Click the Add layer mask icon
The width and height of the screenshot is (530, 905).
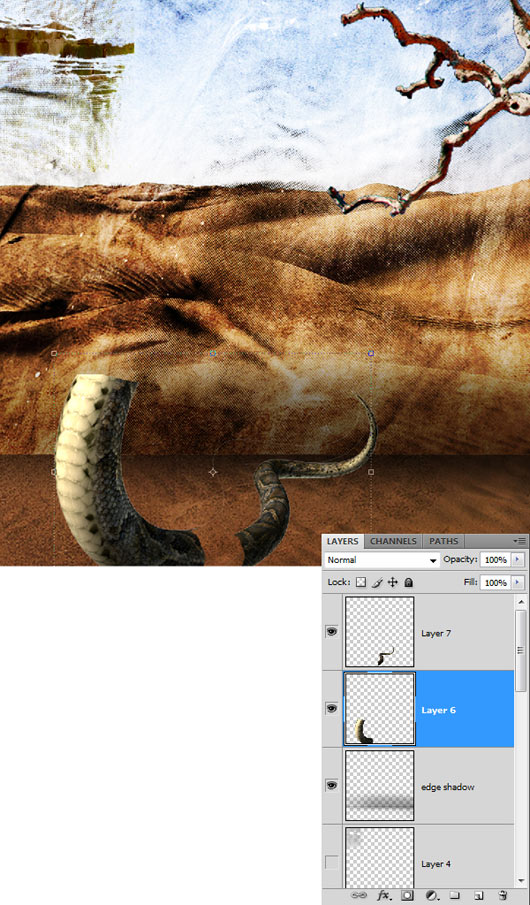click(x=408, y=896)
